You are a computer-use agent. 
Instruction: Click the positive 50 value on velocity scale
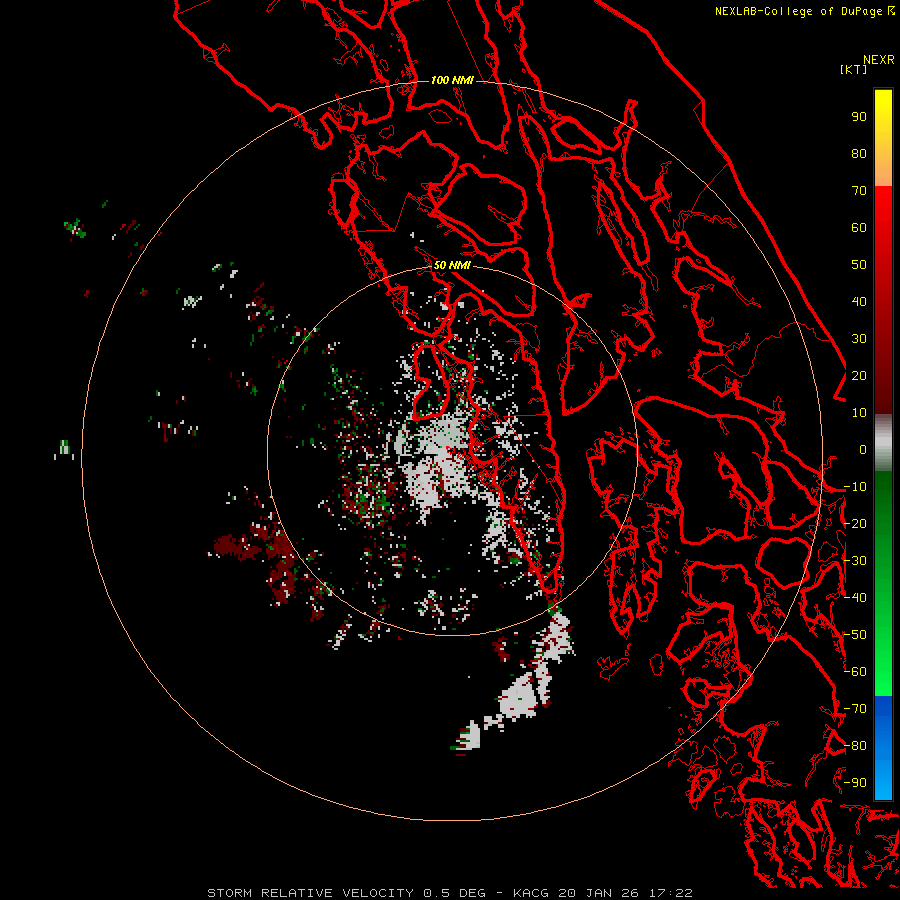pyautogui.click(x=859, y=265)
